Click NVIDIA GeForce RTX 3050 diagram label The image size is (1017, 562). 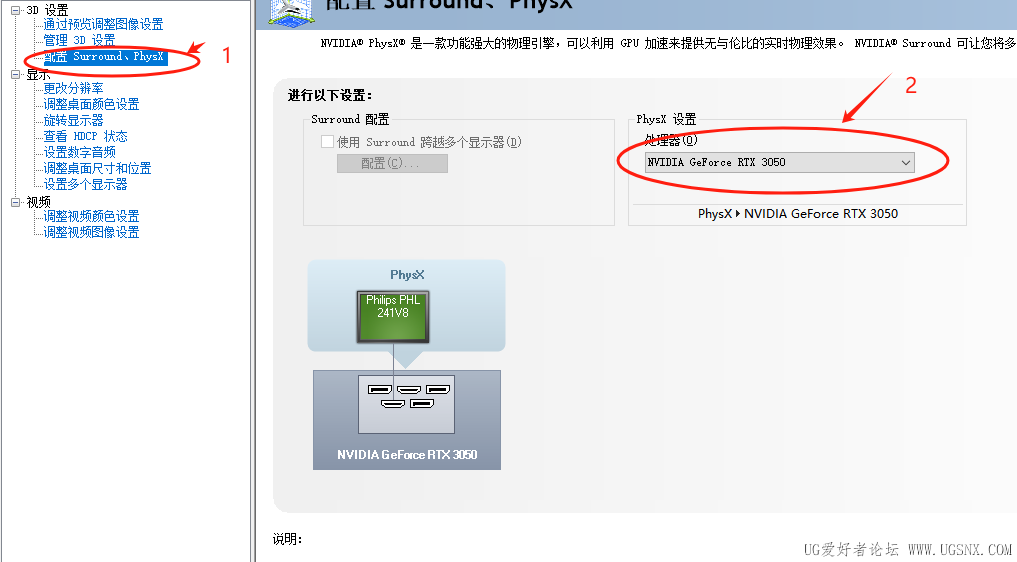(407, 455)
